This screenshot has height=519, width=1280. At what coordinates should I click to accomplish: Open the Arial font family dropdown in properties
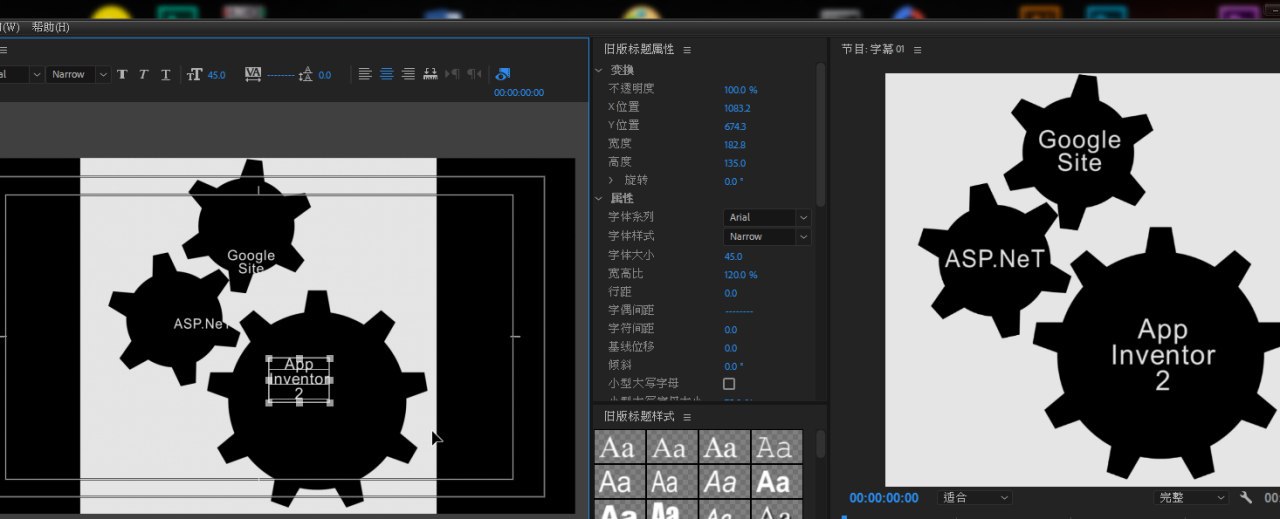pyautogui.click(x=767, y=217)
